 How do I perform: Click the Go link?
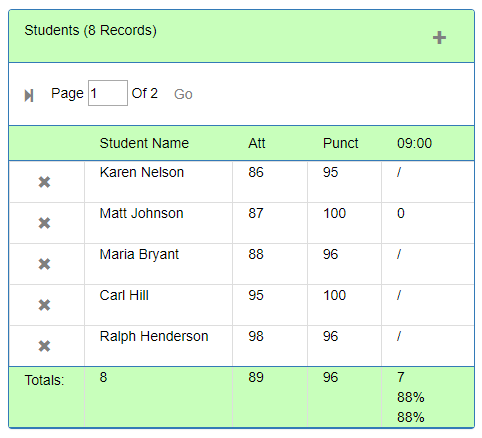click(x=183, y=94)
